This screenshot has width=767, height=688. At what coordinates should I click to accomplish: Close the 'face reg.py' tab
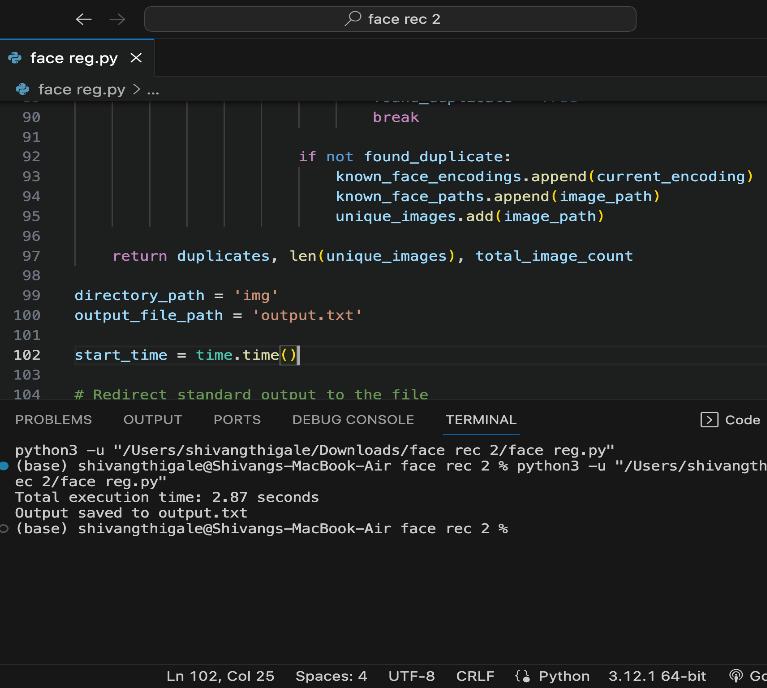tap(136, 58)
